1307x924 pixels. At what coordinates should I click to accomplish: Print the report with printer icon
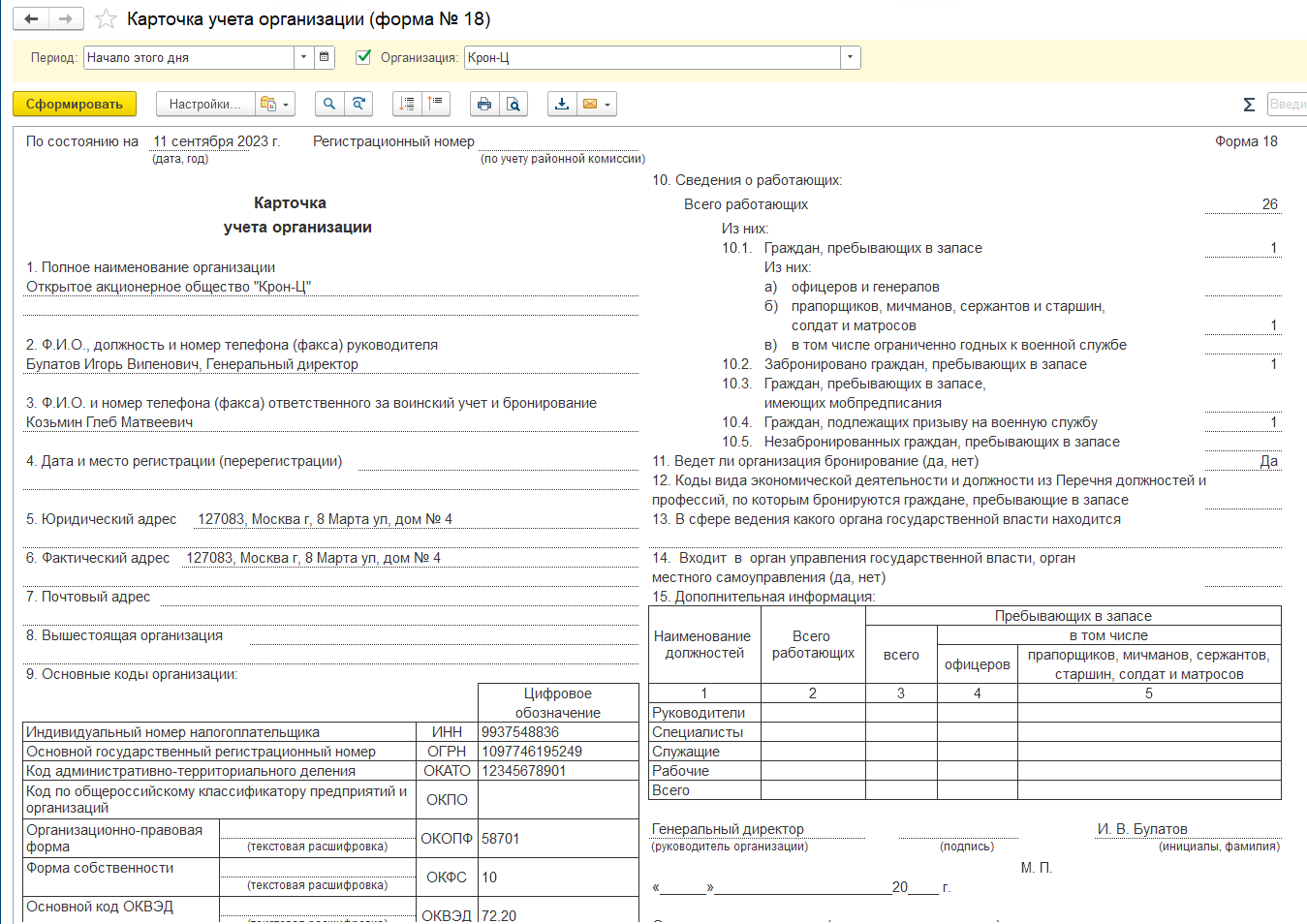tap(484, 104)
